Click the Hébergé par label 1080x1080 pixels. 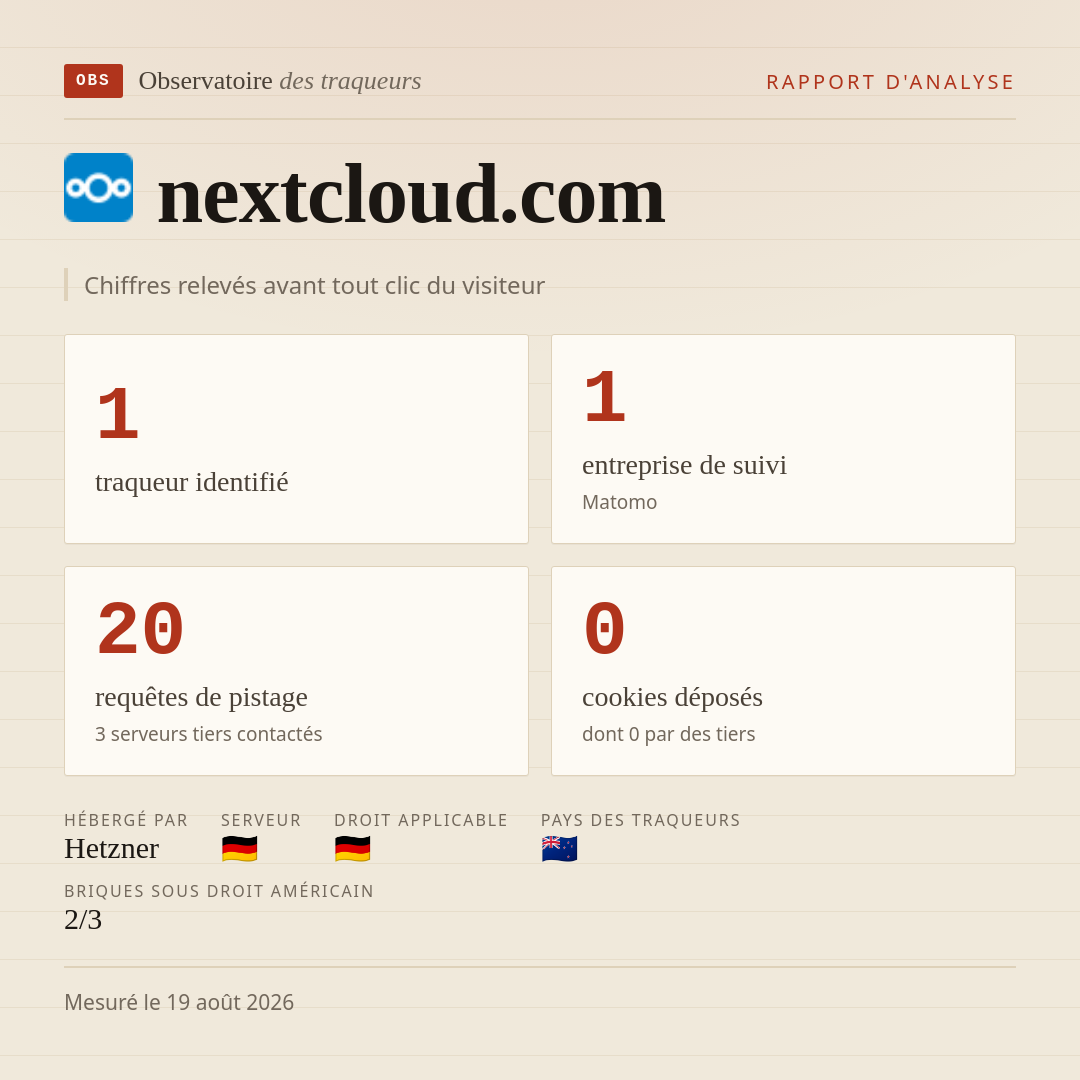[x=126, y=820]
